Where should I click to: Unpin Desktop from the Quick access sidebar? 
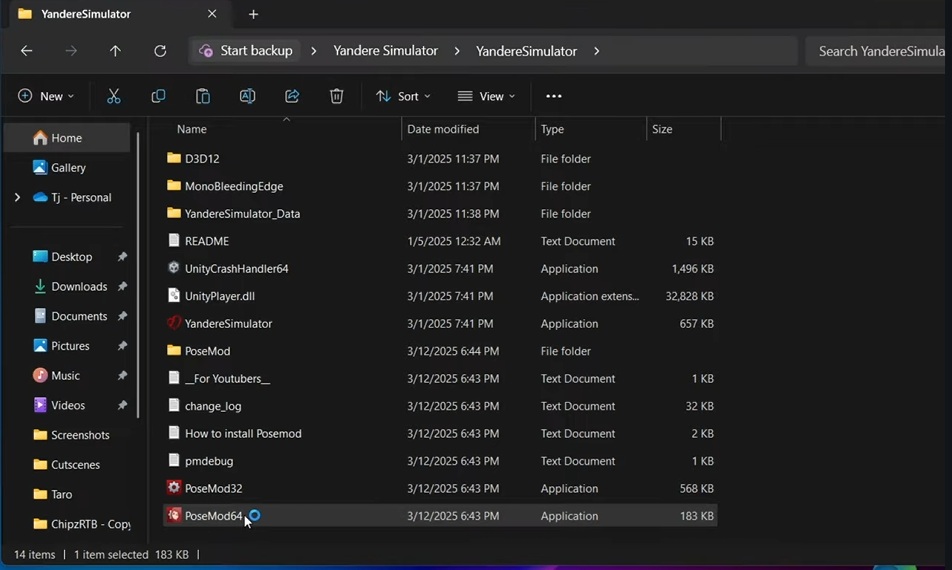pyautogui.click(x=122, y=257)
